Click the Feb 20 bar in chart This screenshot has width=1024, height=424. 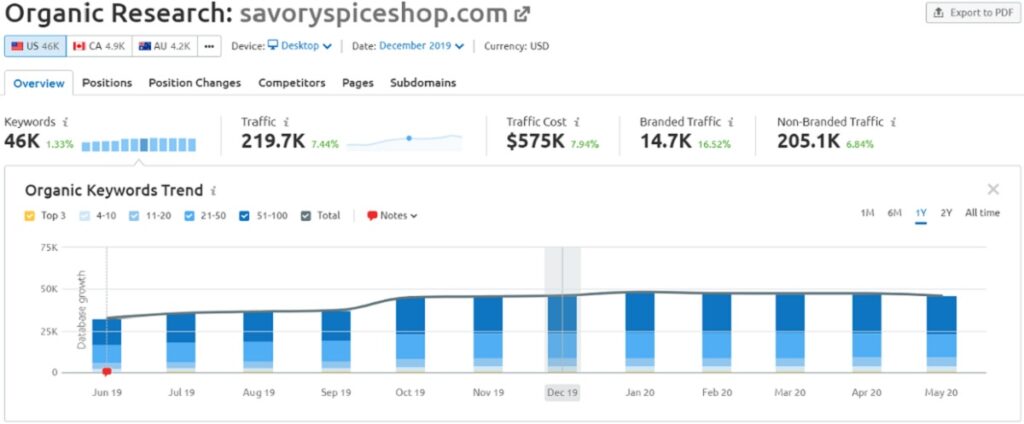pyautogui.click(x=717, y=333)
